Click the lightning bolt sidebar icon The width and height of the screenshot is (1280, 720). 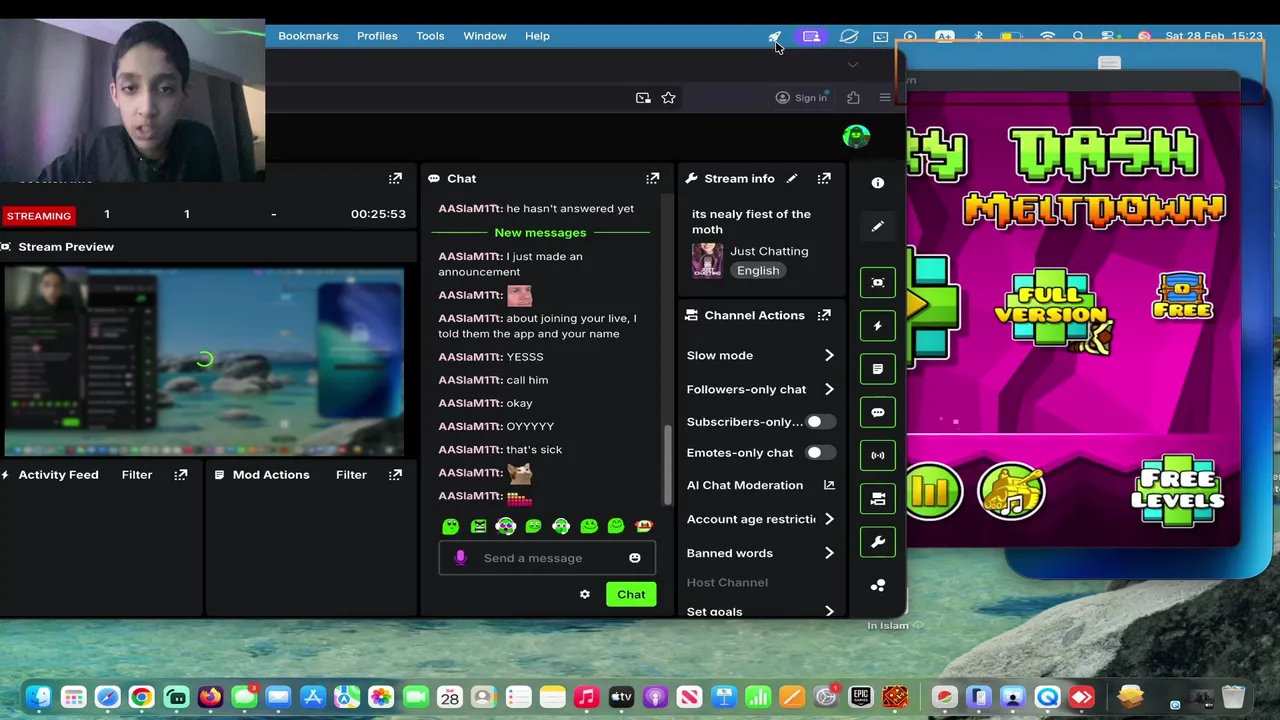pyautogui.click(x=877, y=325)
